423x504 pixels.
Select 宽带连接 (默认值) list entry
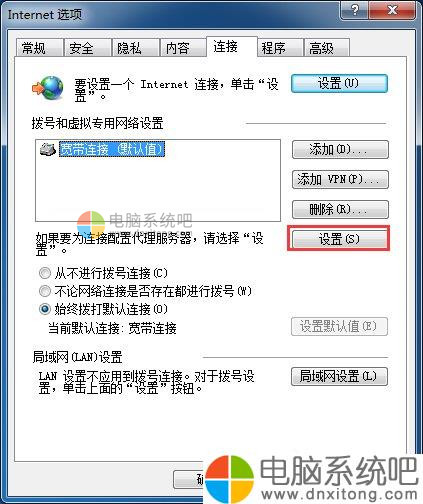[112, 150]
